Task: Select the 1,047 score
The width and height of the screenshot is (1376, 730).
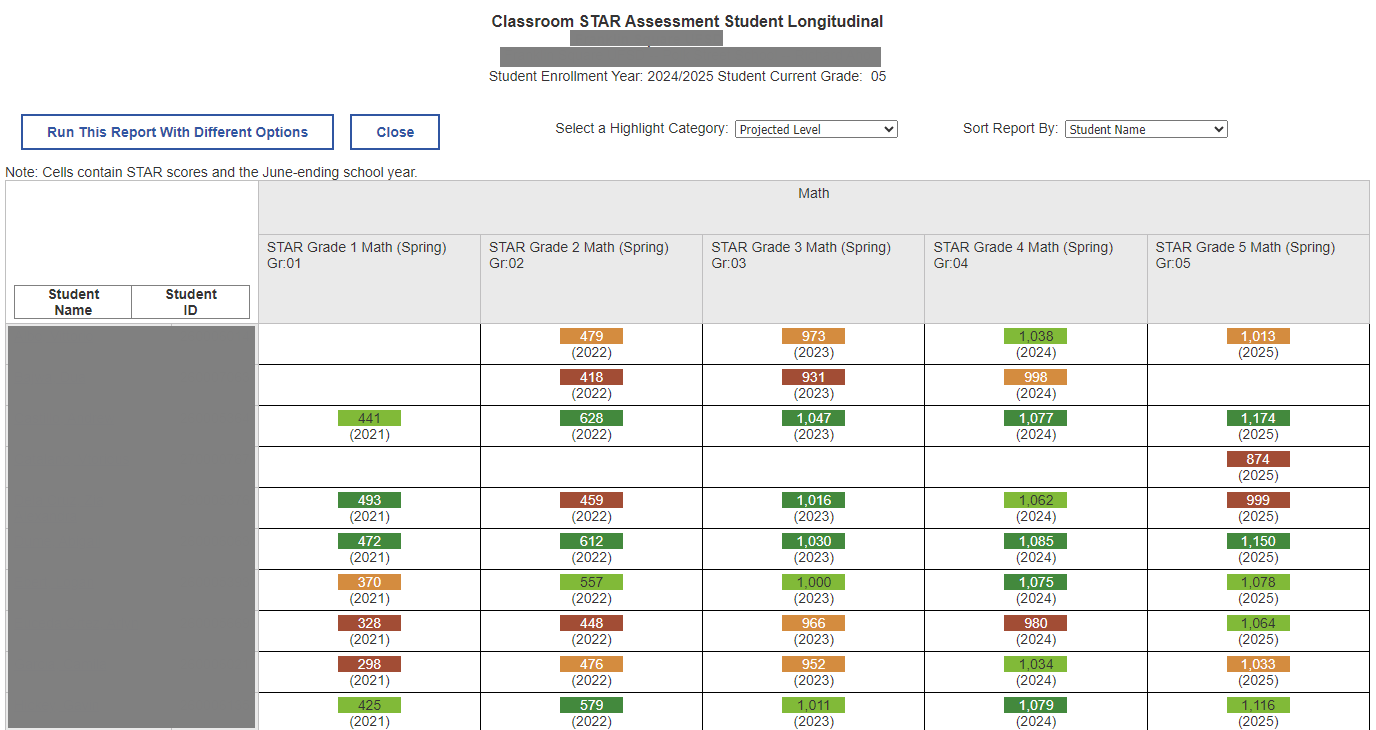Action: tap(813, 418)
